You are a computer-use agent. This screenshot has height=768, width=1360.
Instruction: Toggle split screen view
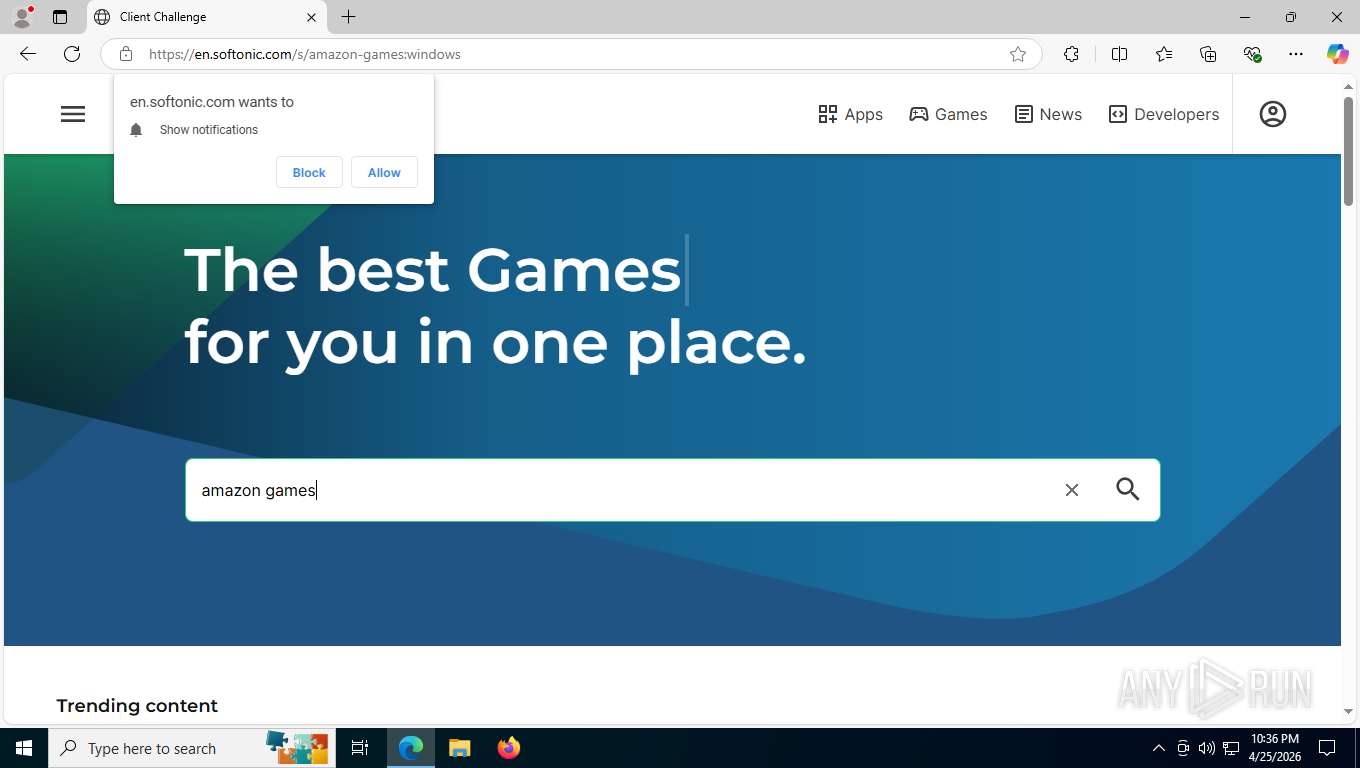1120,54
